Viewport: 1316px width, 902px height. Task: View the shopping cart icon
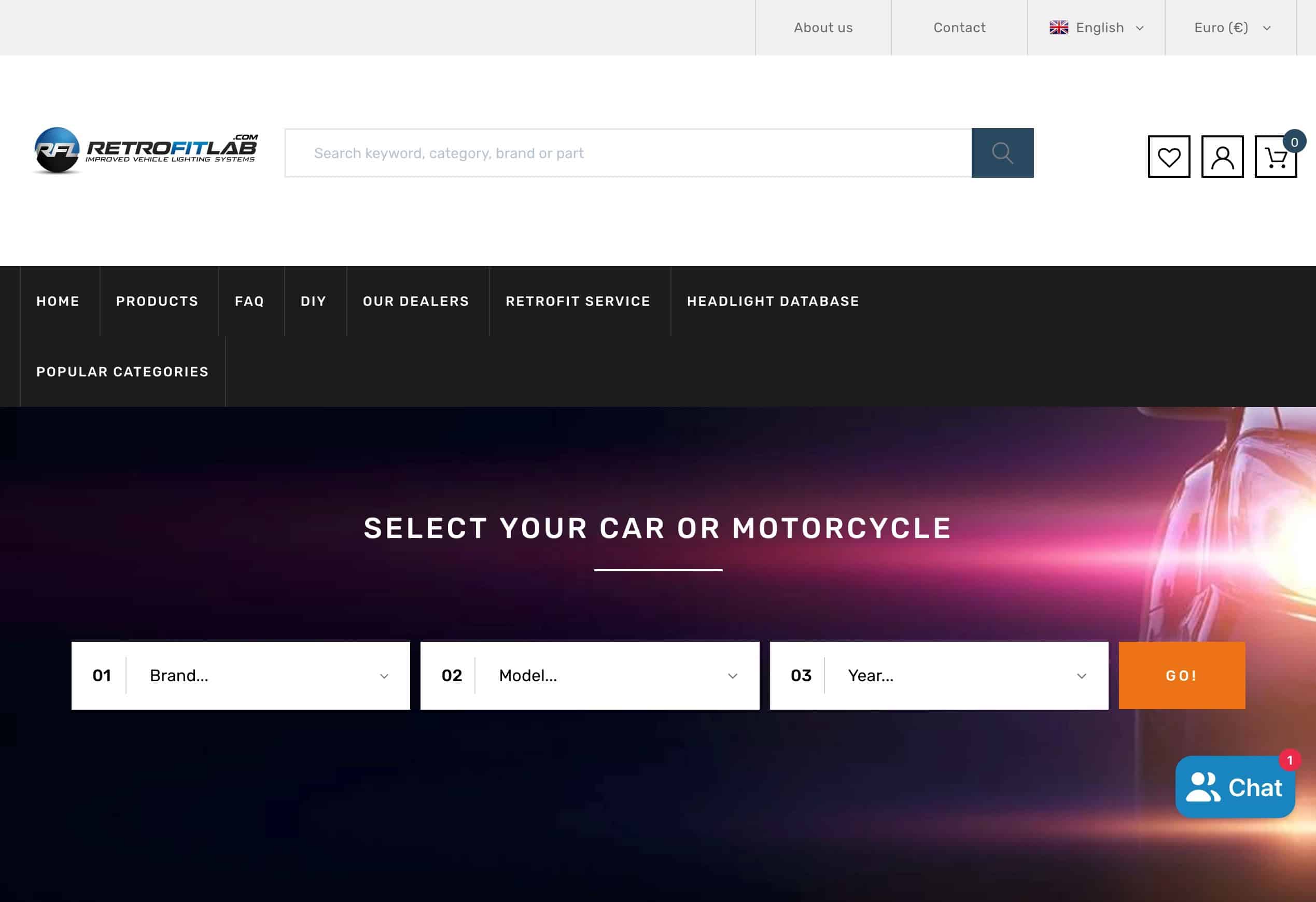tap(1275, 157)
